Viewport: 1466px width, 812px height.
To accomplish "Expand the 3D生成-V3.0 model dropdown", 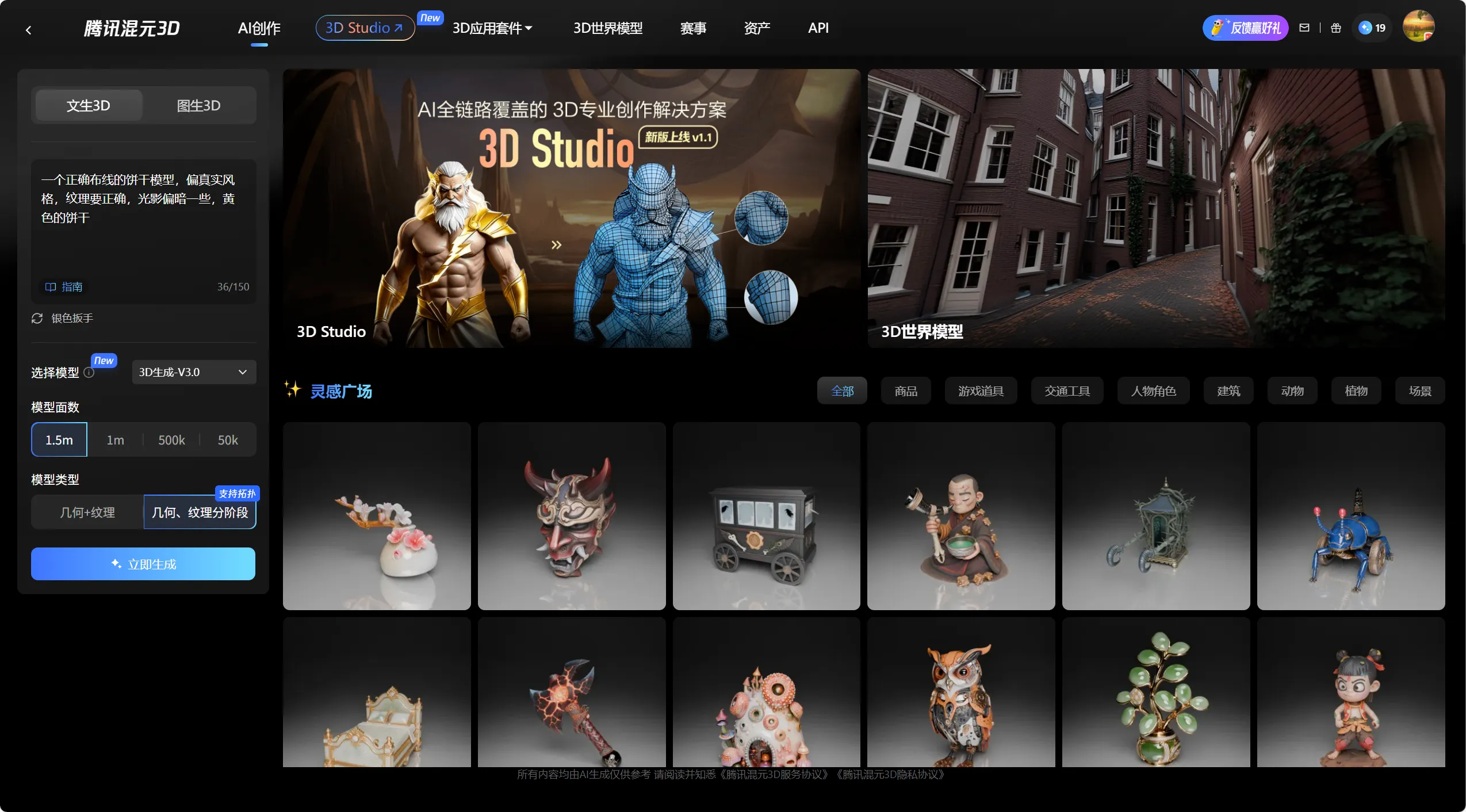I will coord(193,372).
